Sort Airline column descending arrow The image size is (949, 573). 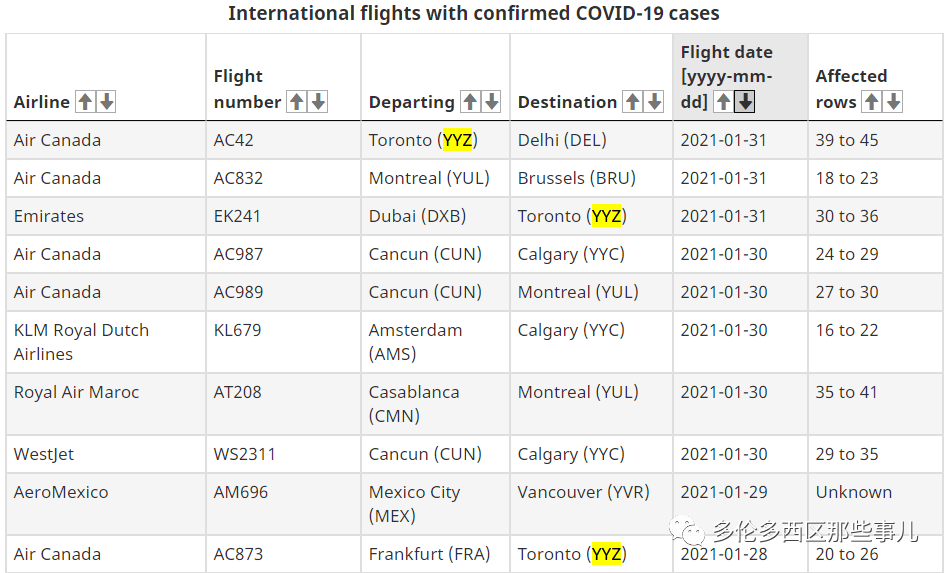click(107, 102)
